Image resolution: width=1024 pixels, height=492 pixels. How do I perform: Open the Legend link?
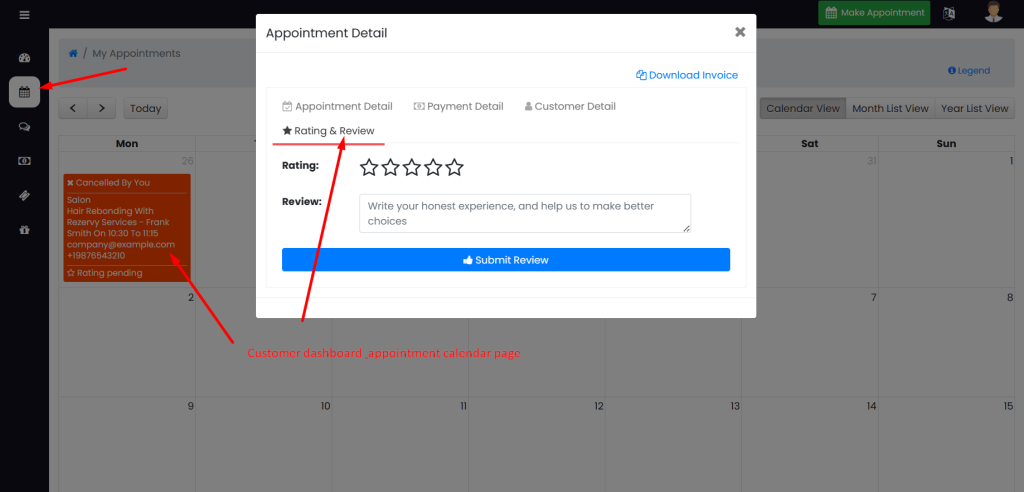(969, 71)
